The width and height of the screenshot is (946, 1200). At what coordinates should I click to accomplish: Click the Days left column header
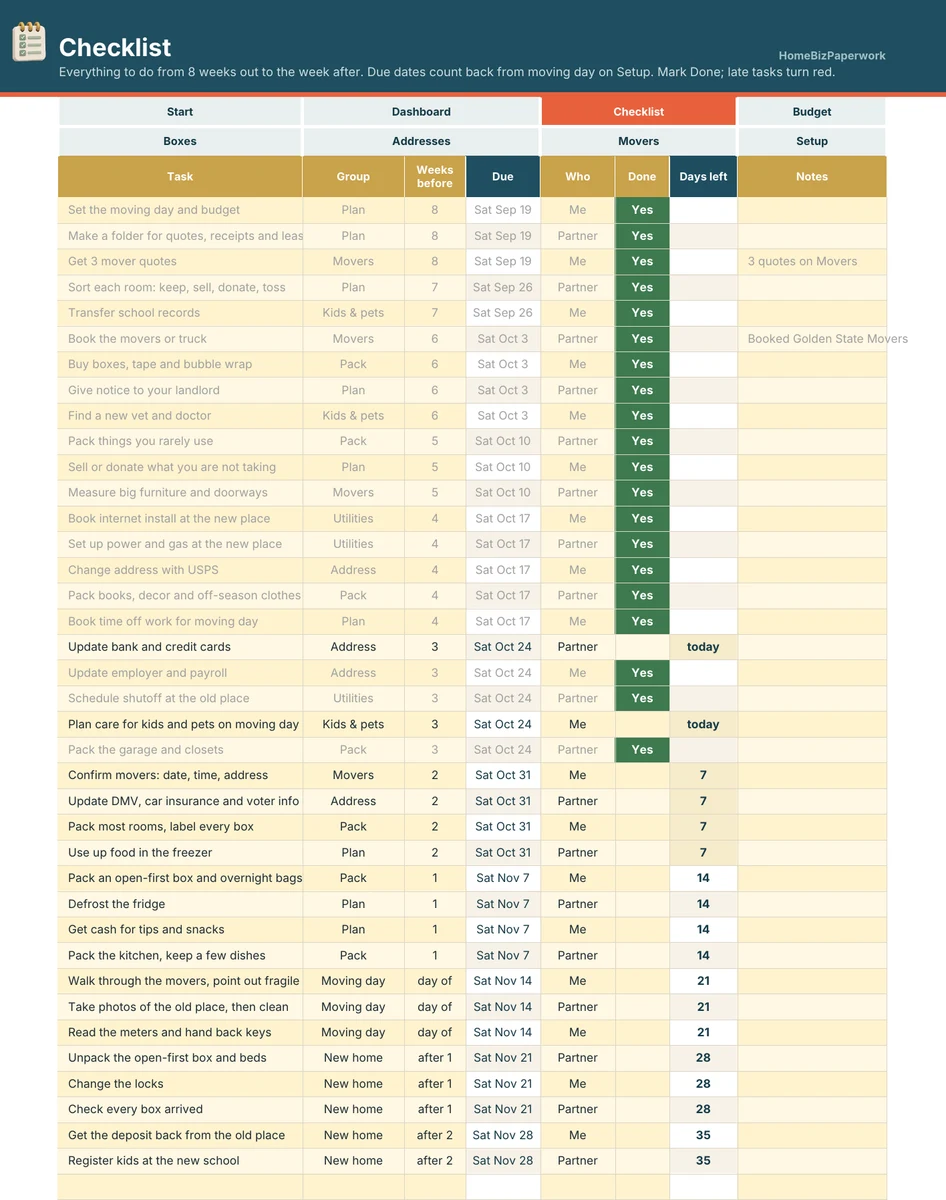[x=703, y=176]
